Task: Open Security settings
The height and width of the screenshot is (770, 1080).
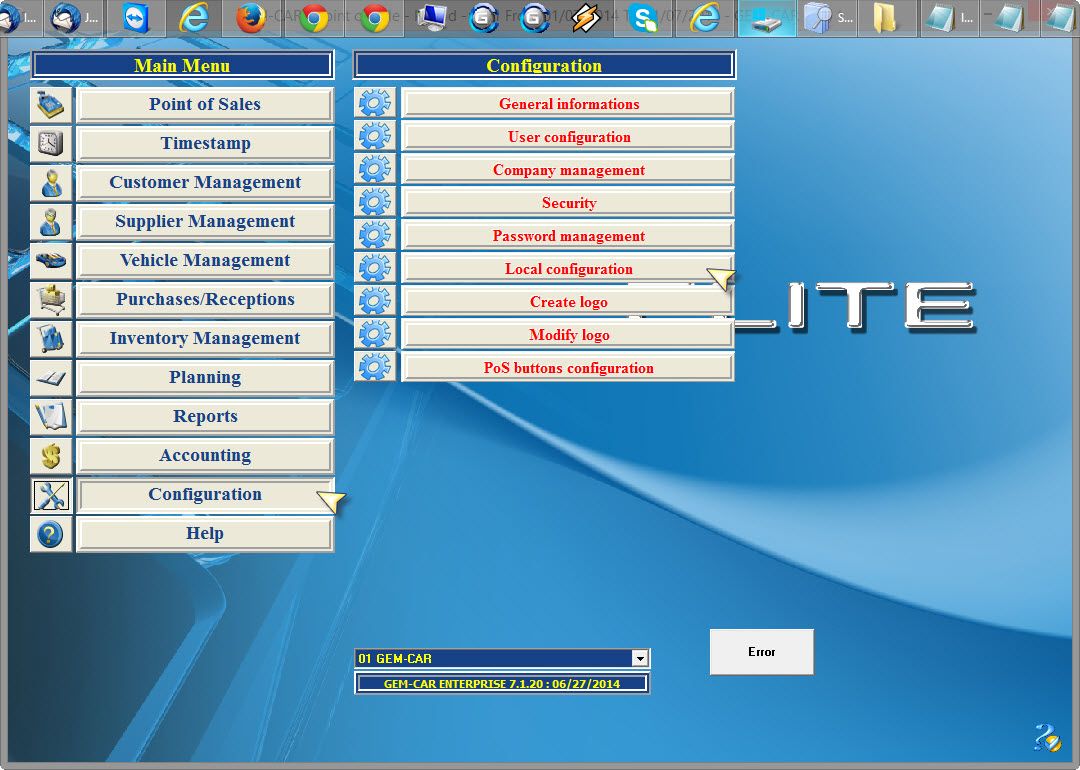Action: (568, 202)
